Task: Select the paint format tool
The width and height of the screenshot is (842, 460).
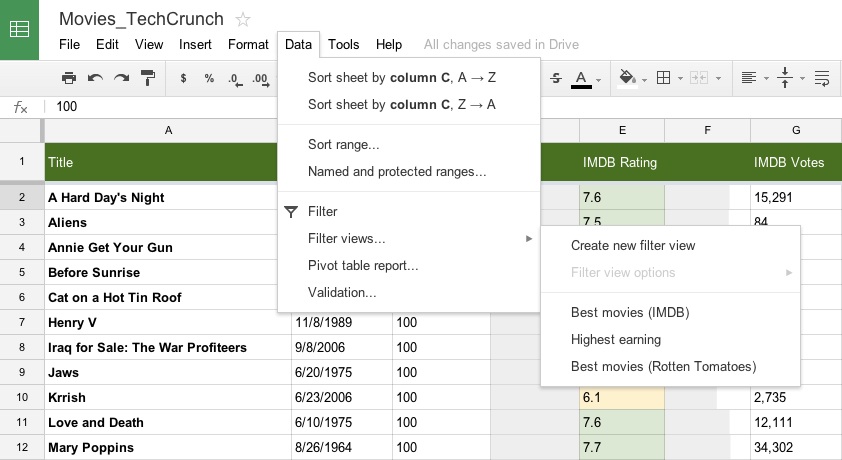Action: point(148,78)
